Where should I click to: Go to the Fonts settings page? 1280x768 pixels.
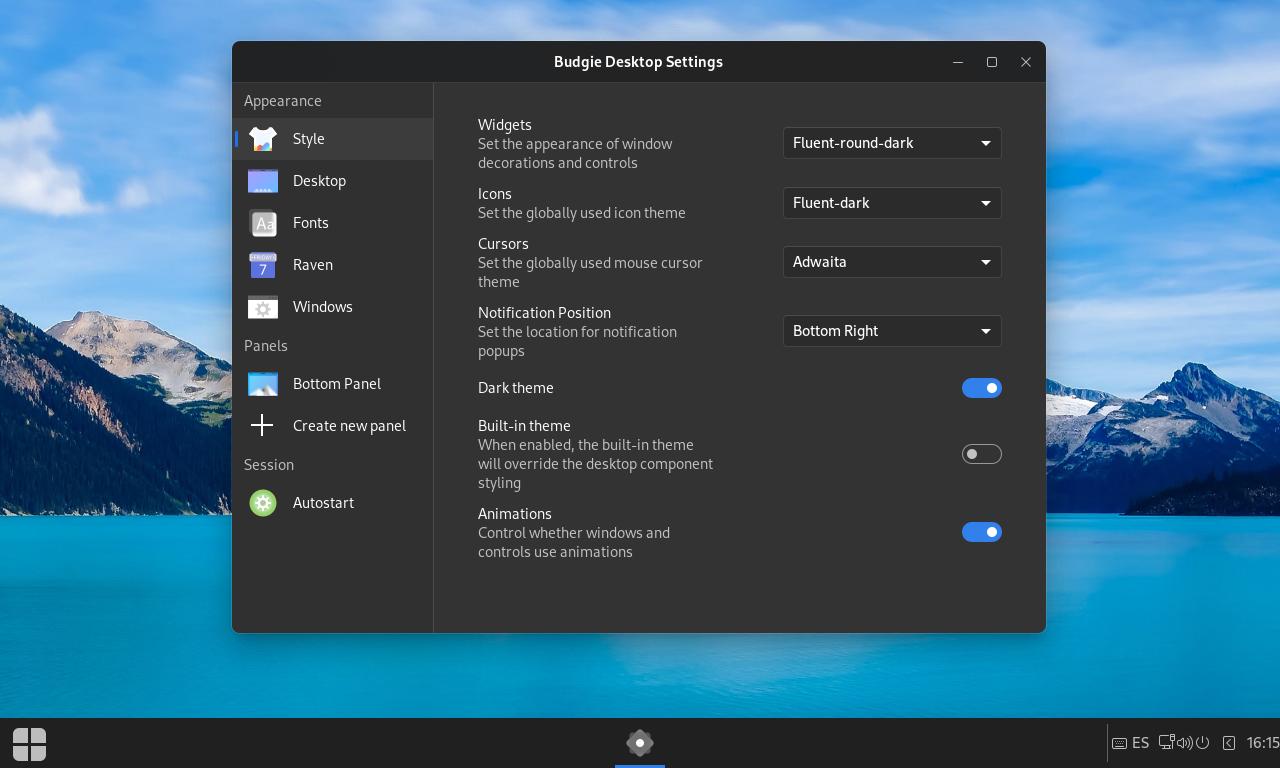click(333, 223)
